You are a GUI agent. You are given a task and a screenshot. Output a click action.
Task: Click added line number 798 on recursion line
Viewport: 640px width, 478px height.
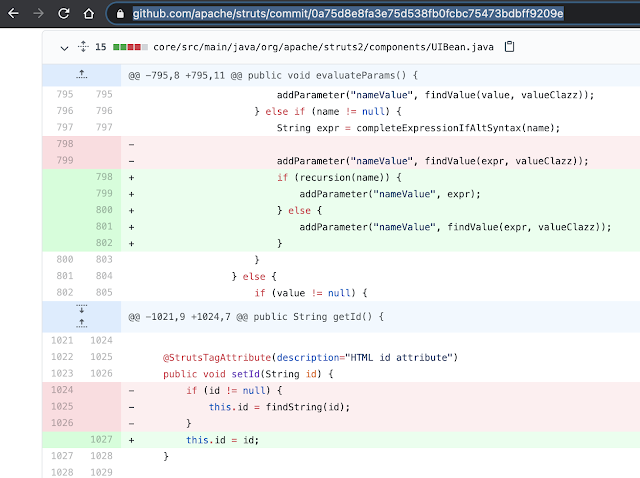[x=104, y=177]
